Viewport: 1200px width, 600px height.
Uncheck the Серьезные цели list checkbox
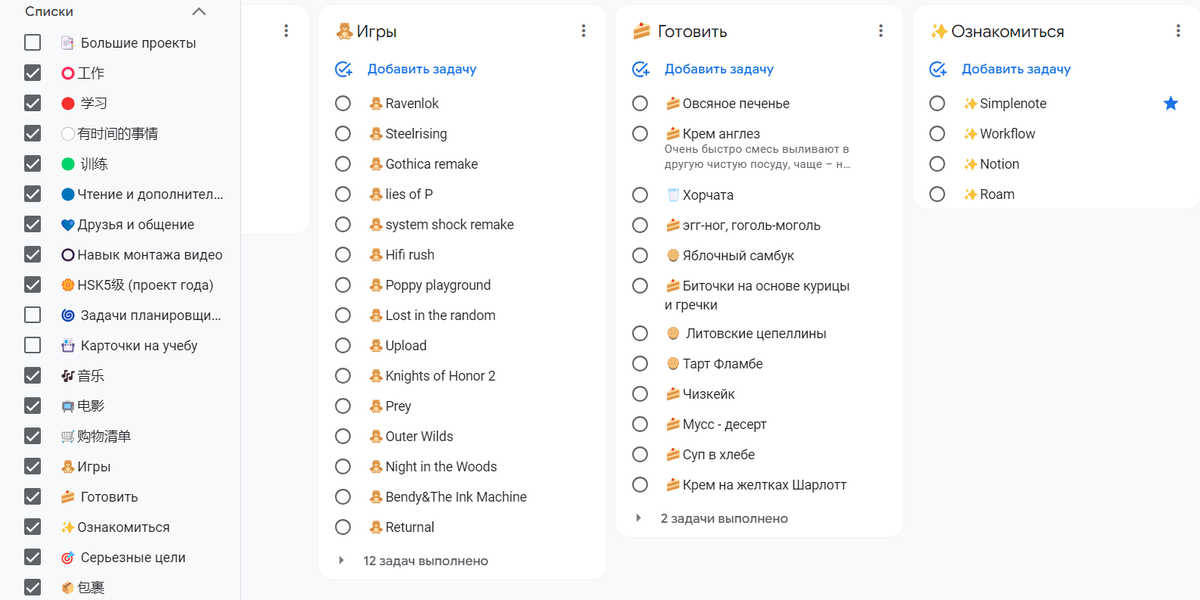[x=33, y=557]
